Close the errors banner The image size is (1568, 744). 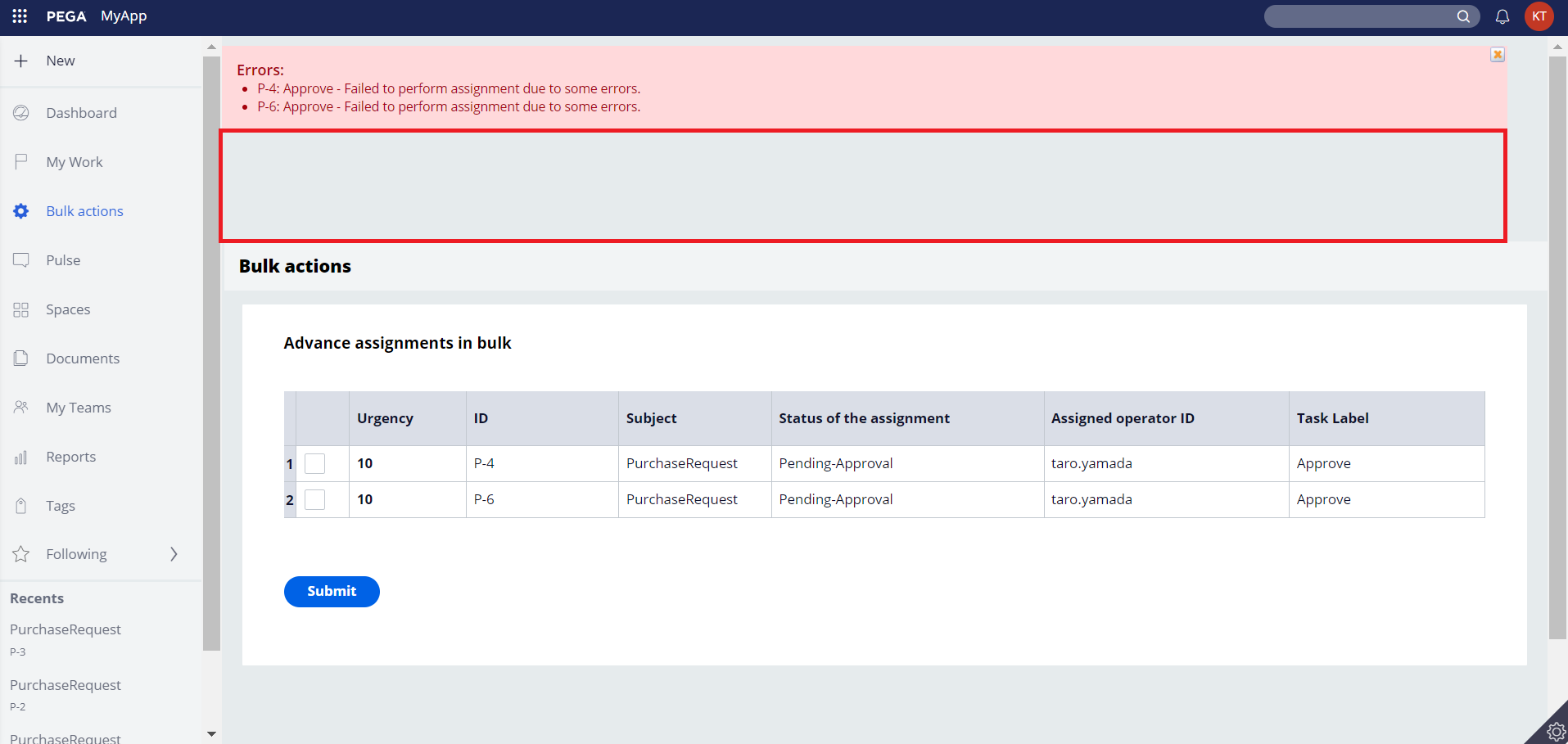click(1498, 55)
